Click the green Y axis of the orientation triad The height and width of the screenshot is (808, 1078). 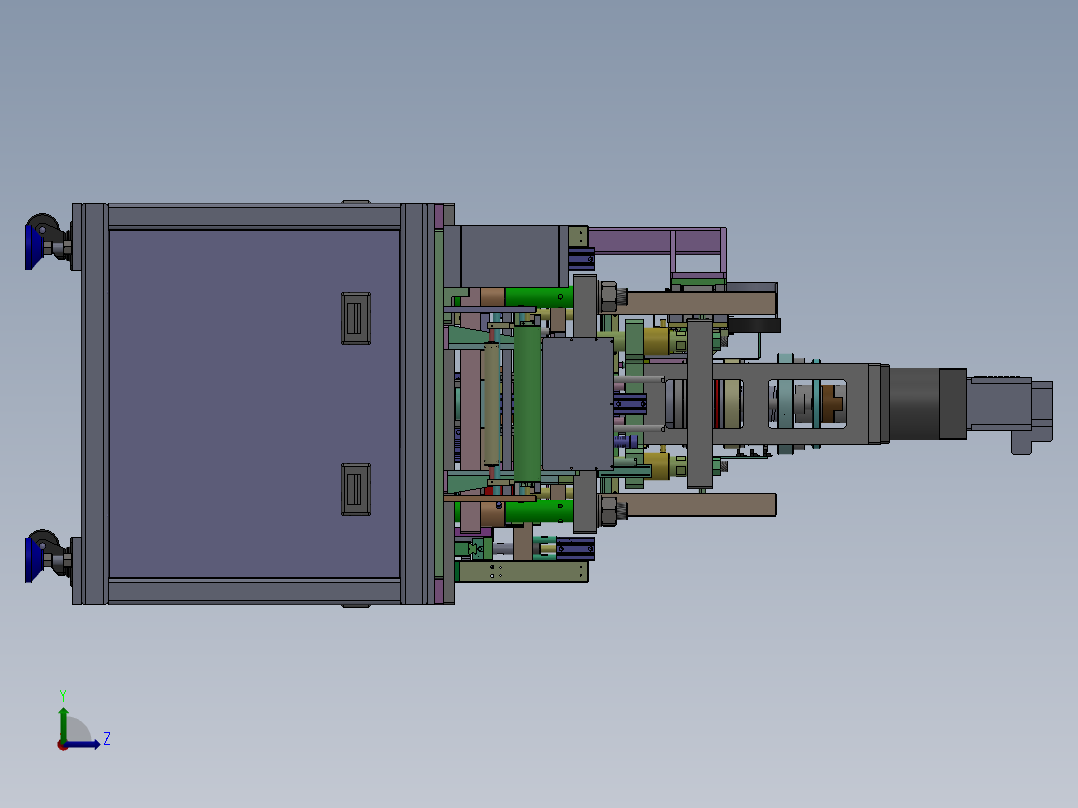(63, 725)
